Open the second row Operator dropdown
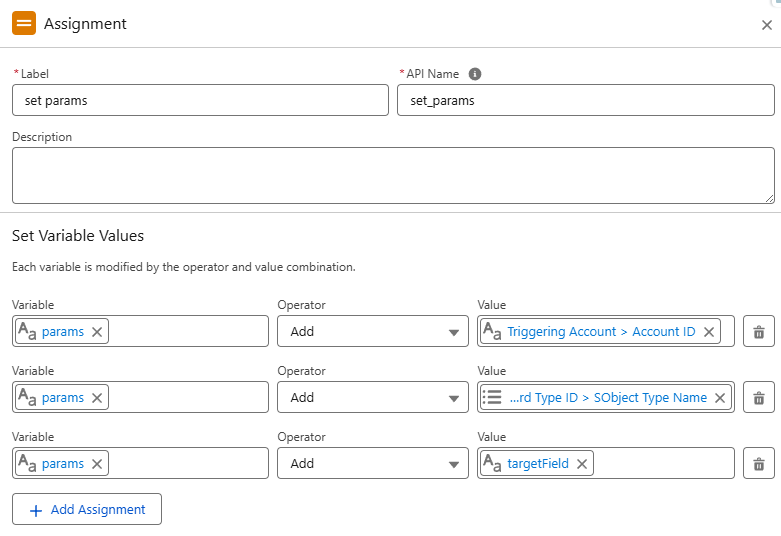 tap(372, 397)
